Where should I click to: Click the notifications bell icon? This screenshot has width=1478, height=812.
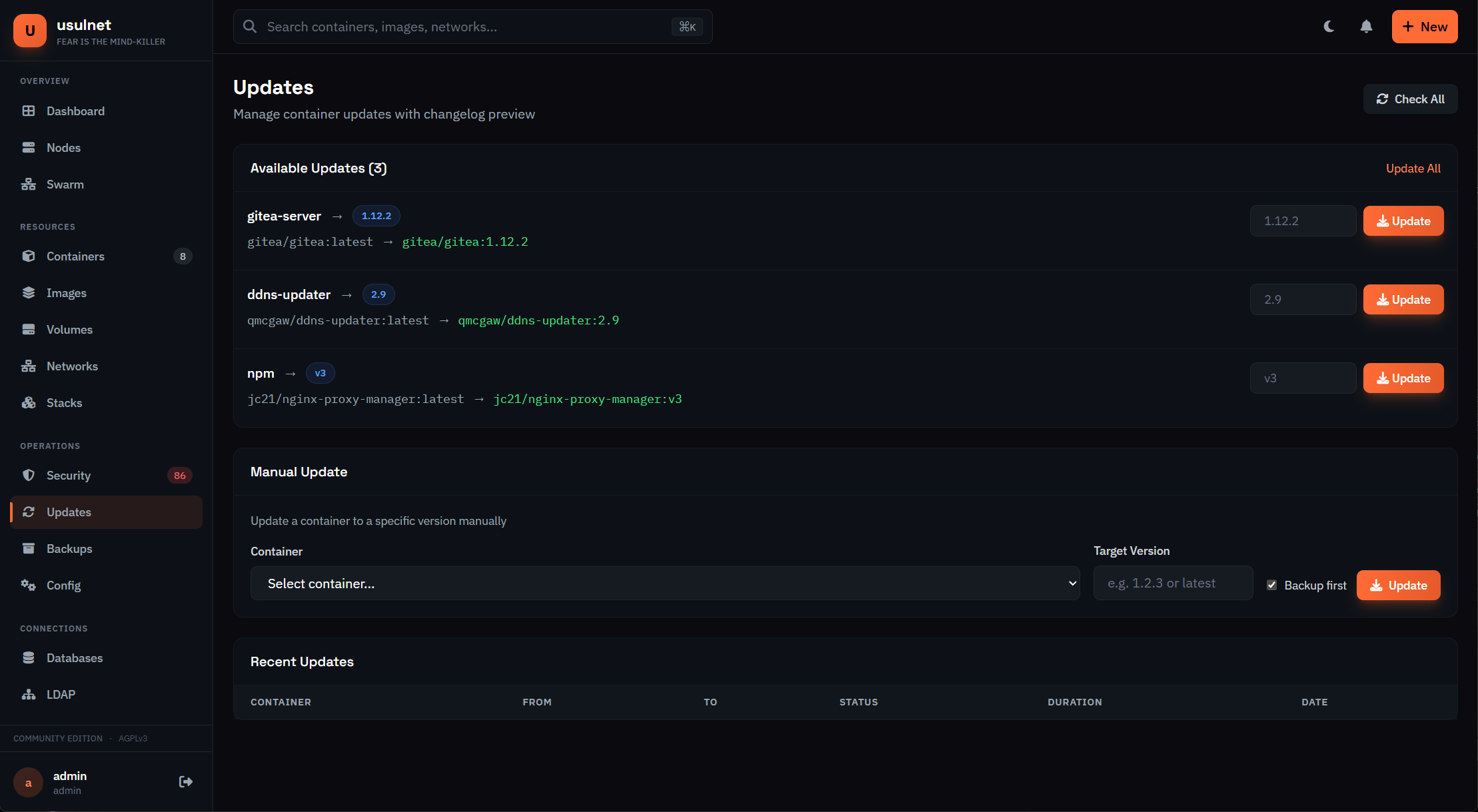[x=1366, y=27]
